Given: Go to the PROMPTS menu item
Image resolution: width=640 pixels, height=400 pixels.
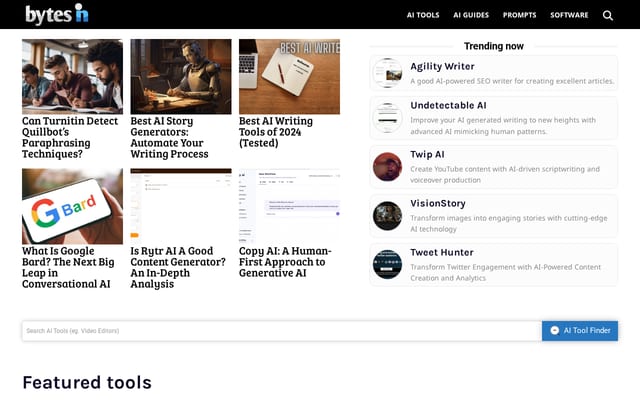Looking at the screenshot, I should [519, 15].
